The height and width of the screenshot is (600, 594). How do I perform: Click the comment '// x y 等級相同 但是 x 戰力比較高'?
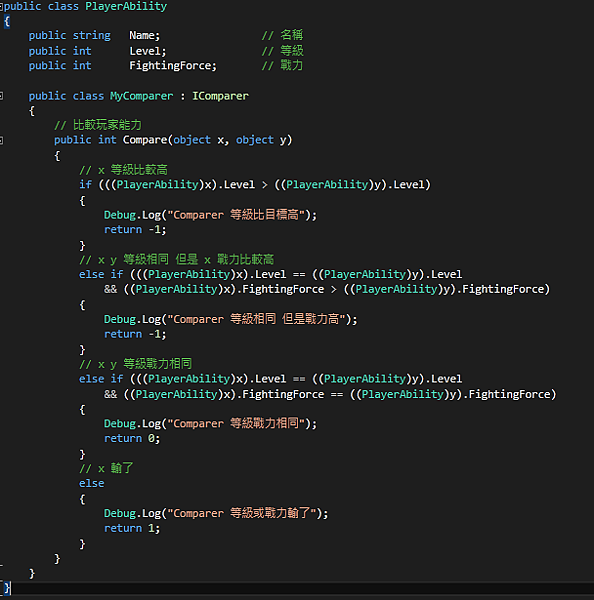[x=176, y=259]
